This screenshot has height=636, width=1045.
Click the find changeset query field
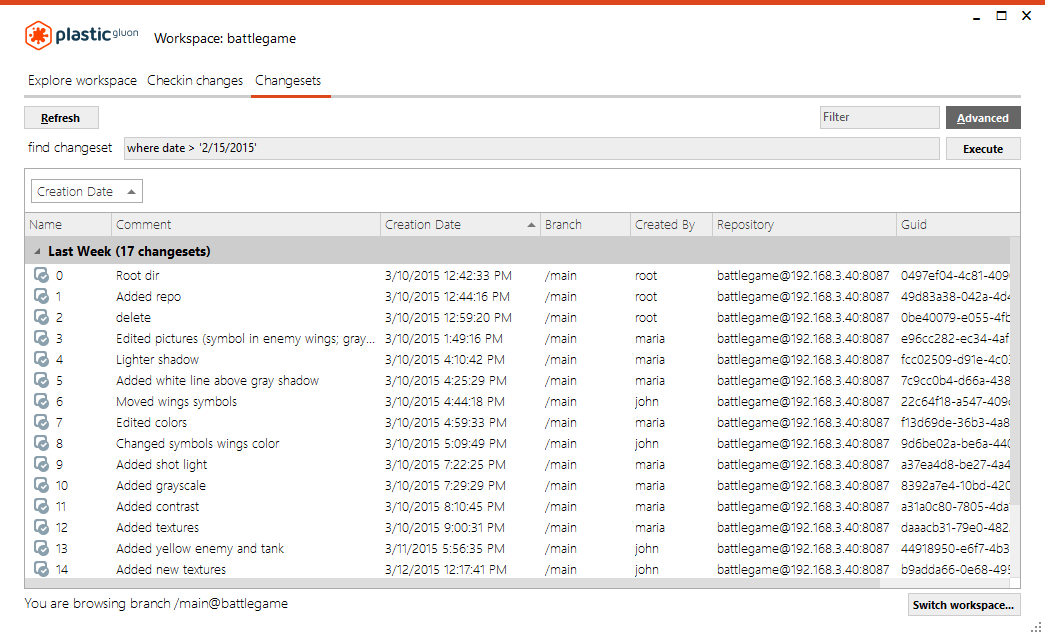pos(531,148)
